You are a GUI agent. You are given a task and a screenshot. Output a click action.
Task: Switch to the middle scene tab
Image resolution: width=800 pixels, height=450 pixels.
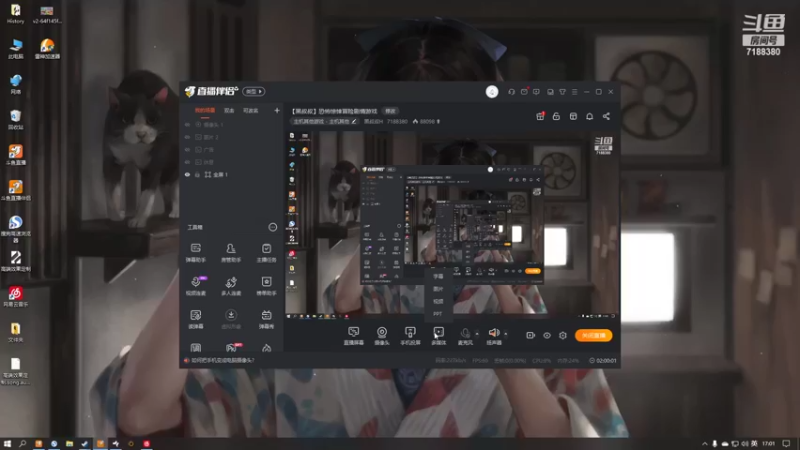[229, 111]
